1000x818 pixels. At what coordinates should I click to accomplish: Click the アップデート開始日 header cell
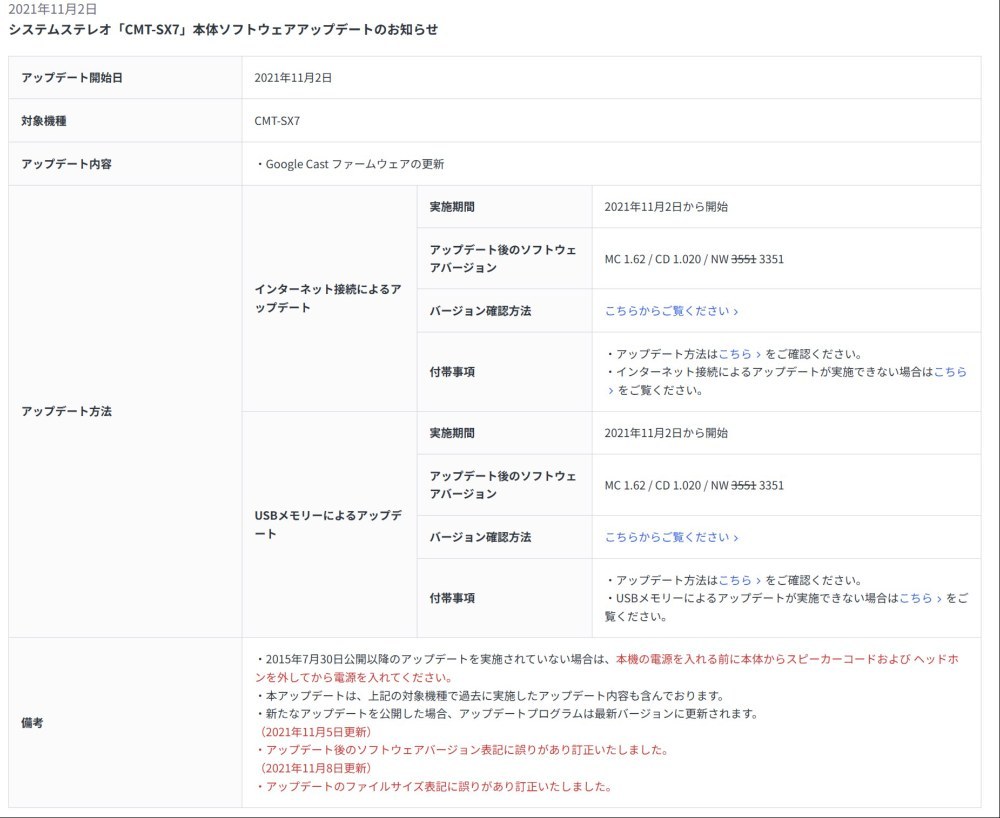[125, 78]
